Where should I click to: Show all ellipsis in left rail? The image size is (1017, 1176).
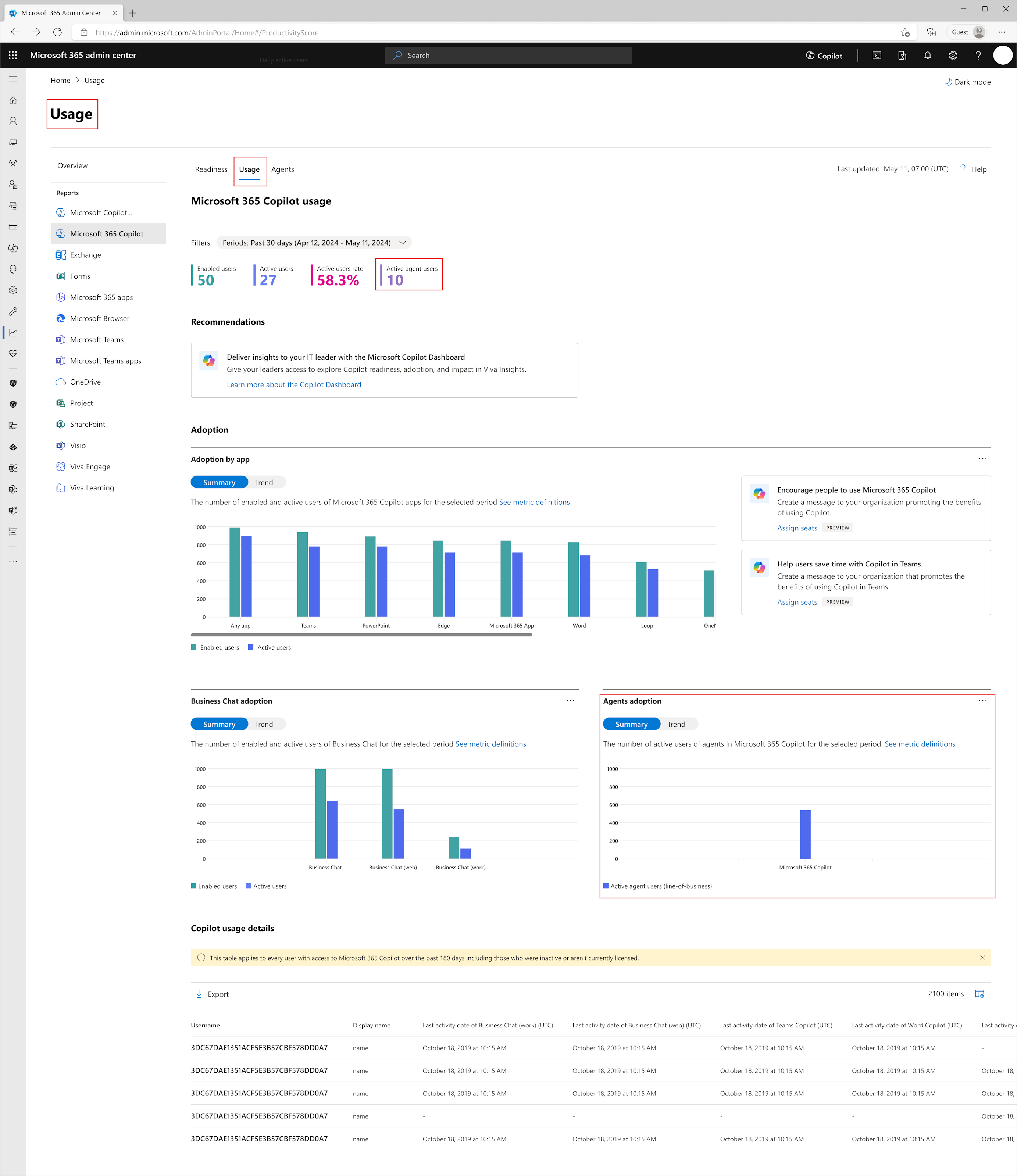(13, 561)
